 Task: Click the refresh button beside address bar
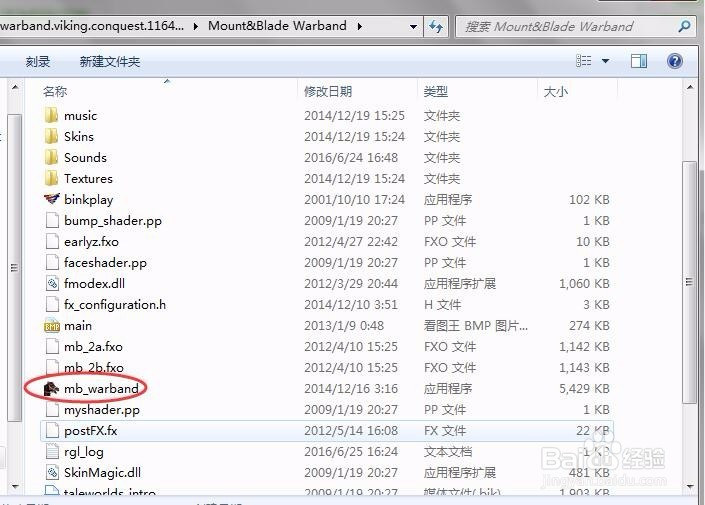point(436,27)
